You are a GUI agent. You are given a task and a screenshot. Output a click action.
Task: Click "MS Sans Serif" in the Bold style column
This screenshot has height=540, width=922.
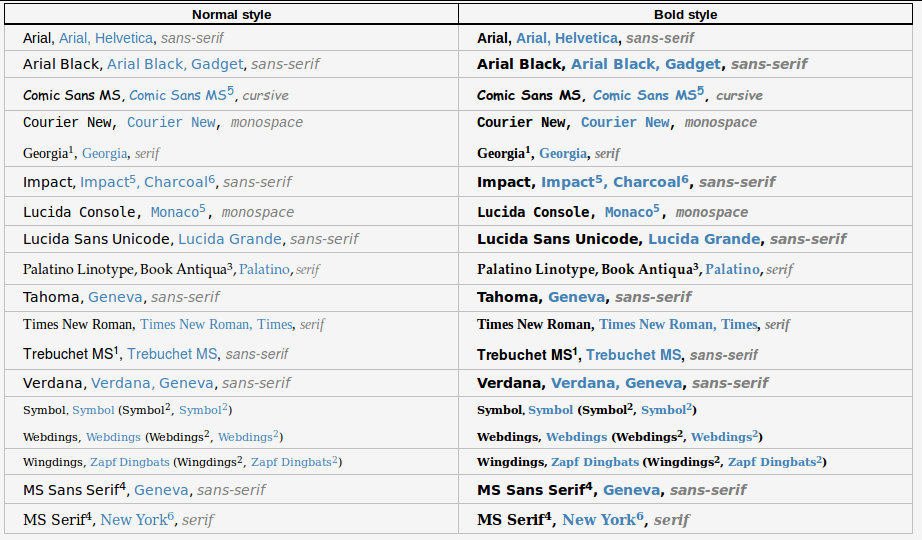[x=531, y=490]
